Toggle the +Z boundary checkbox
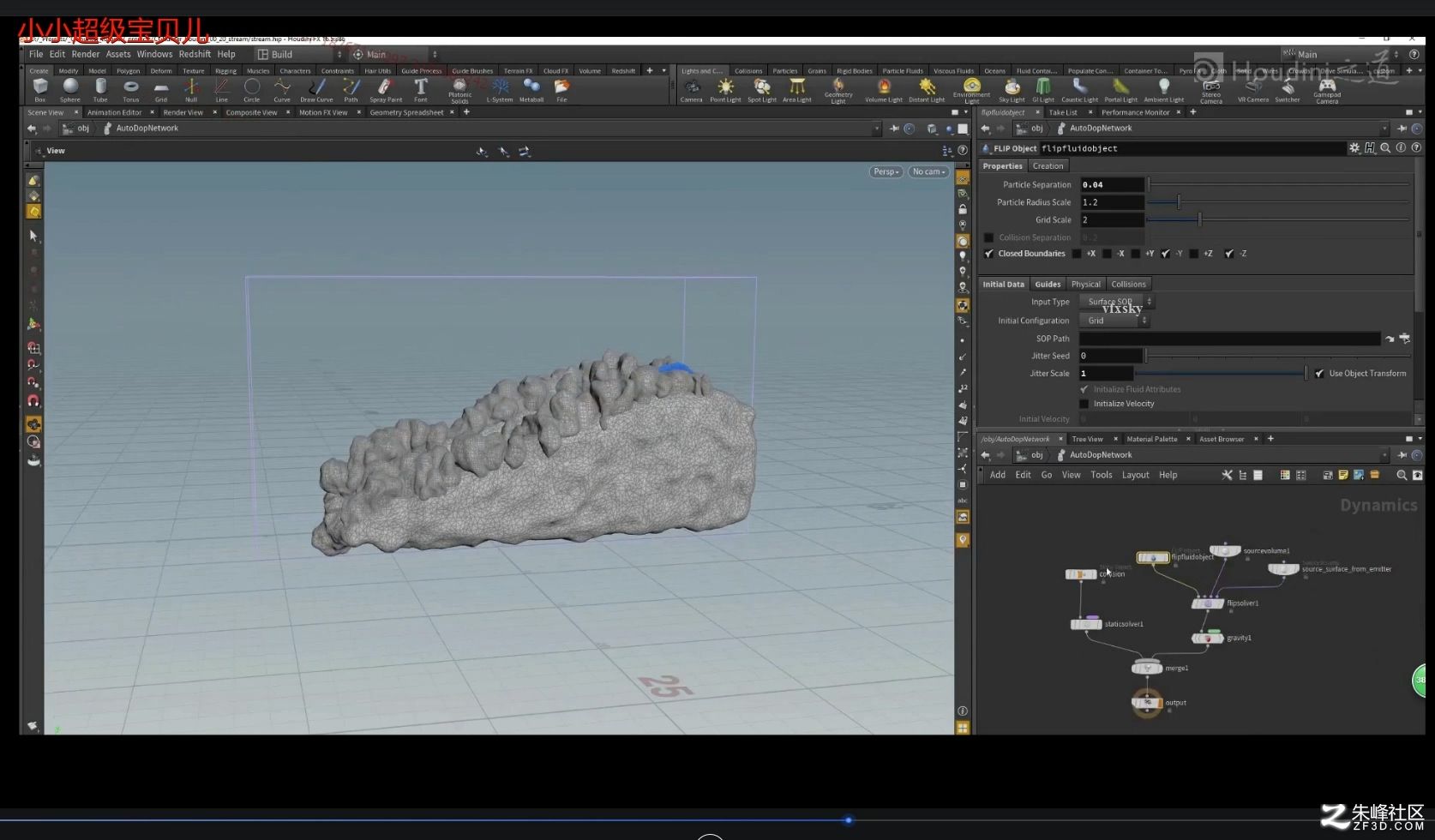 coord(1194,254)
